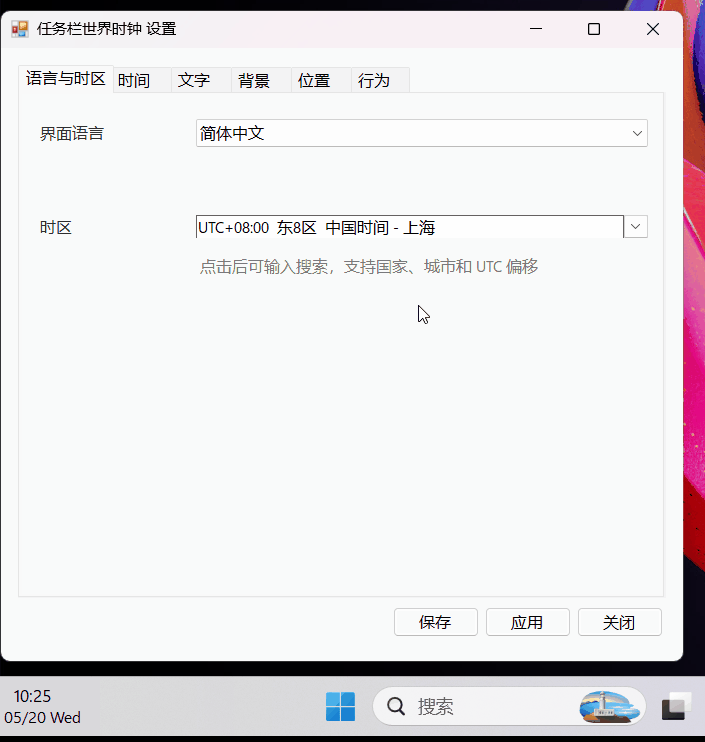This screenshot has width=705, height=742.
Task: Click the 应用 button
Action: click(528, 622)
